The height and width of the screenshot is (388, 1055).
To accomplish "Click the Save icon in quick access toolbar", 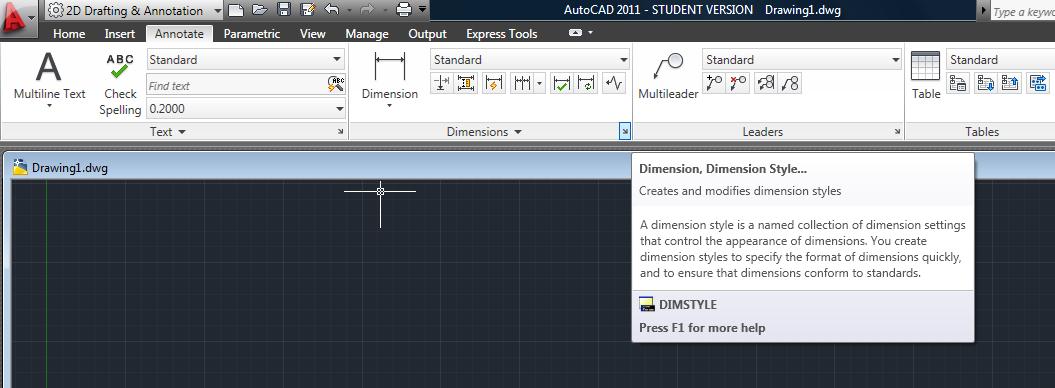I will (284, 9).
